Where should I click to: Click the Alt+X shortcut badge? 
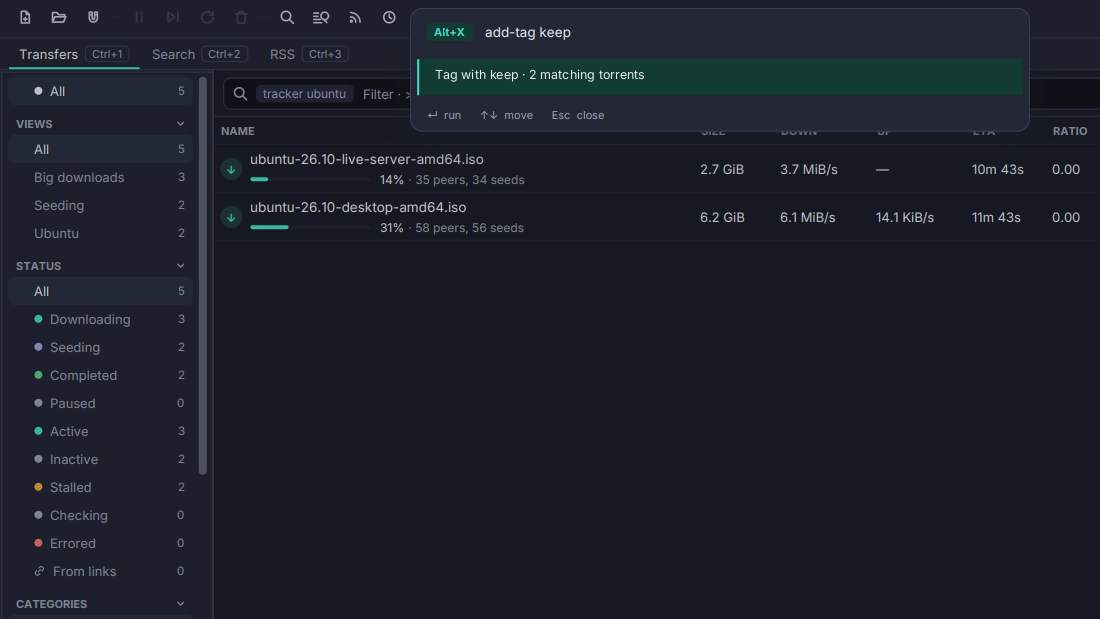coord(449,32)
